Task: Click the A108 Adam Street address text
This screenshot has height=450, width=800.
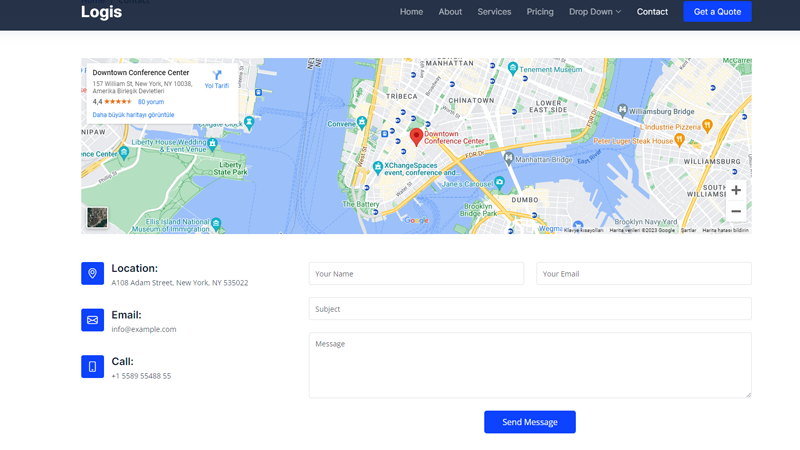Action: pyautogui.click(x=180, y=283)
